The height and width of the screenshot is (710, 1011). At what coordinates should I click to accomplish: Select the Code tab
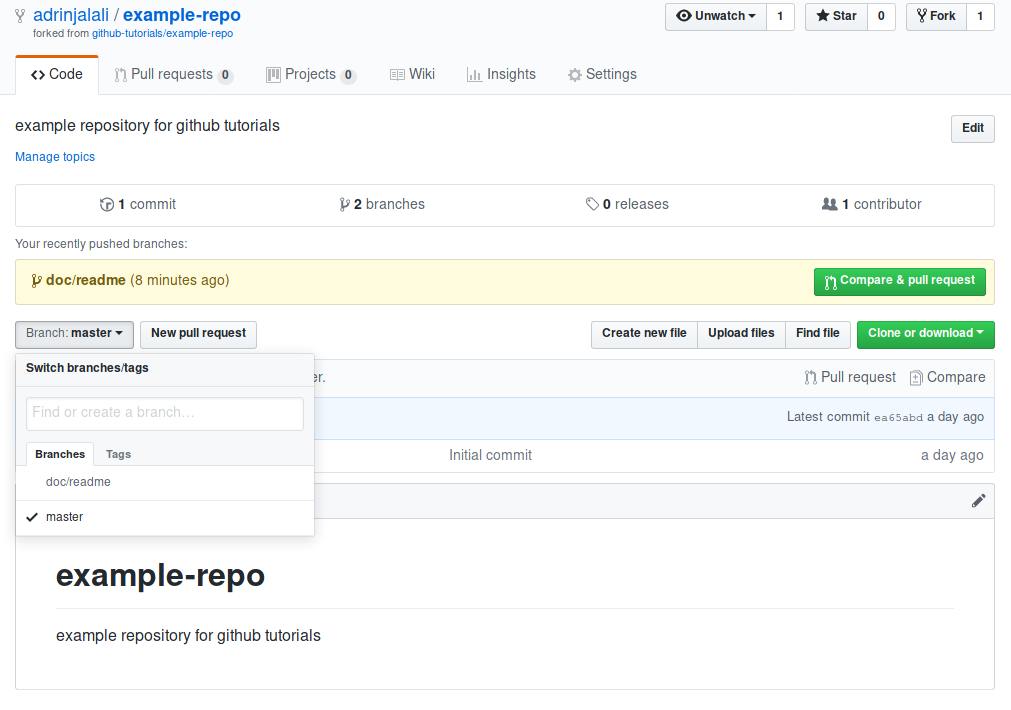(57, 75)
